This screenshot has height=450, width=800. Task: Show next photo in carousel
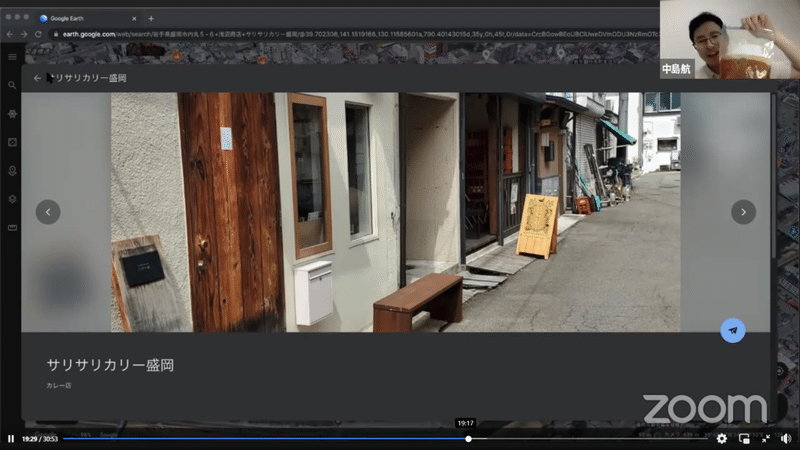click(x=743, y=212)
